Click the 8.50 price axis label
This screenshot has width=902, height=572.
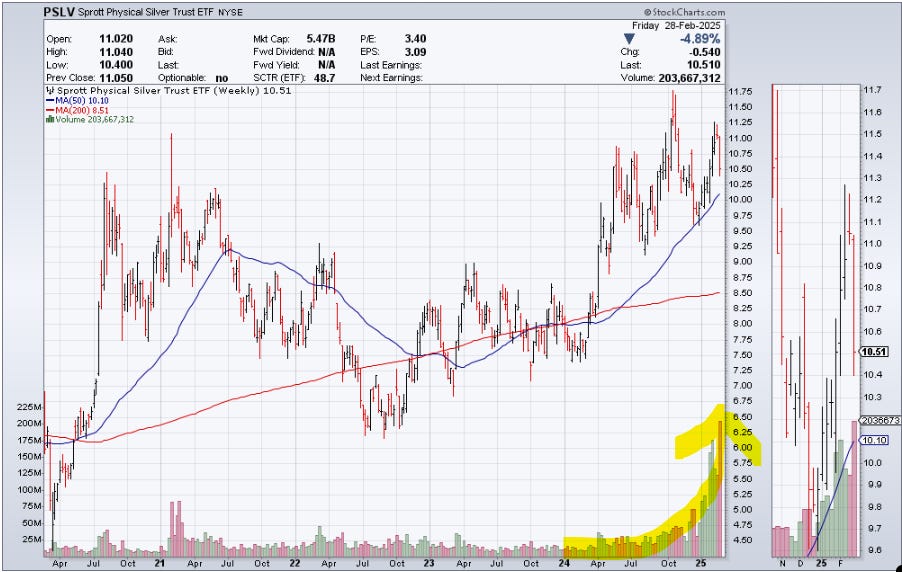tap(740, 293)
